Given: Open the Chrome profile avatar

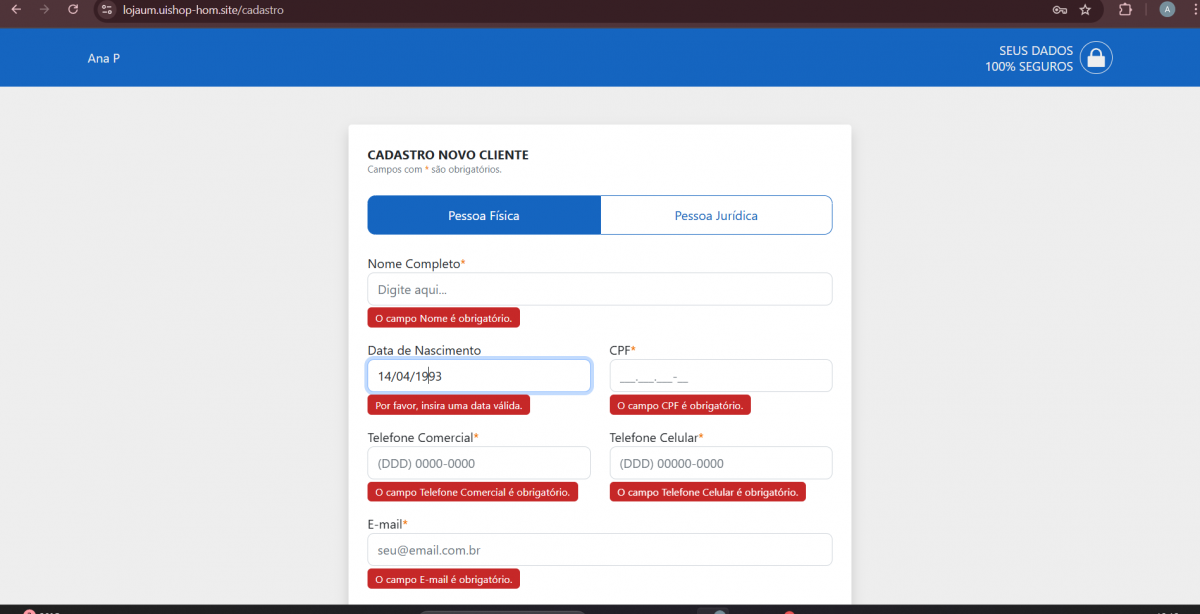Looking at the screenshot, I should pyautogui.click(x=1167, y=9).
